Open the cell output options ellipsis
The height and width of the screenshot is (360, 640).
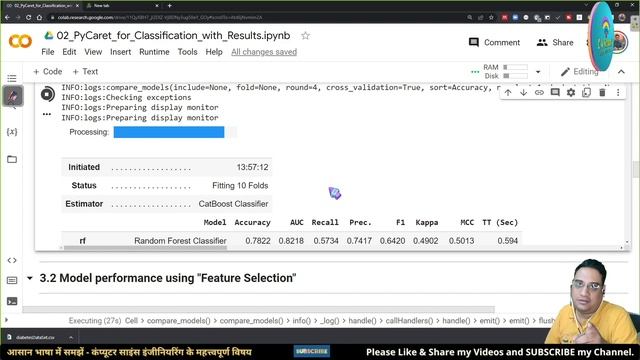click(47, 114)
